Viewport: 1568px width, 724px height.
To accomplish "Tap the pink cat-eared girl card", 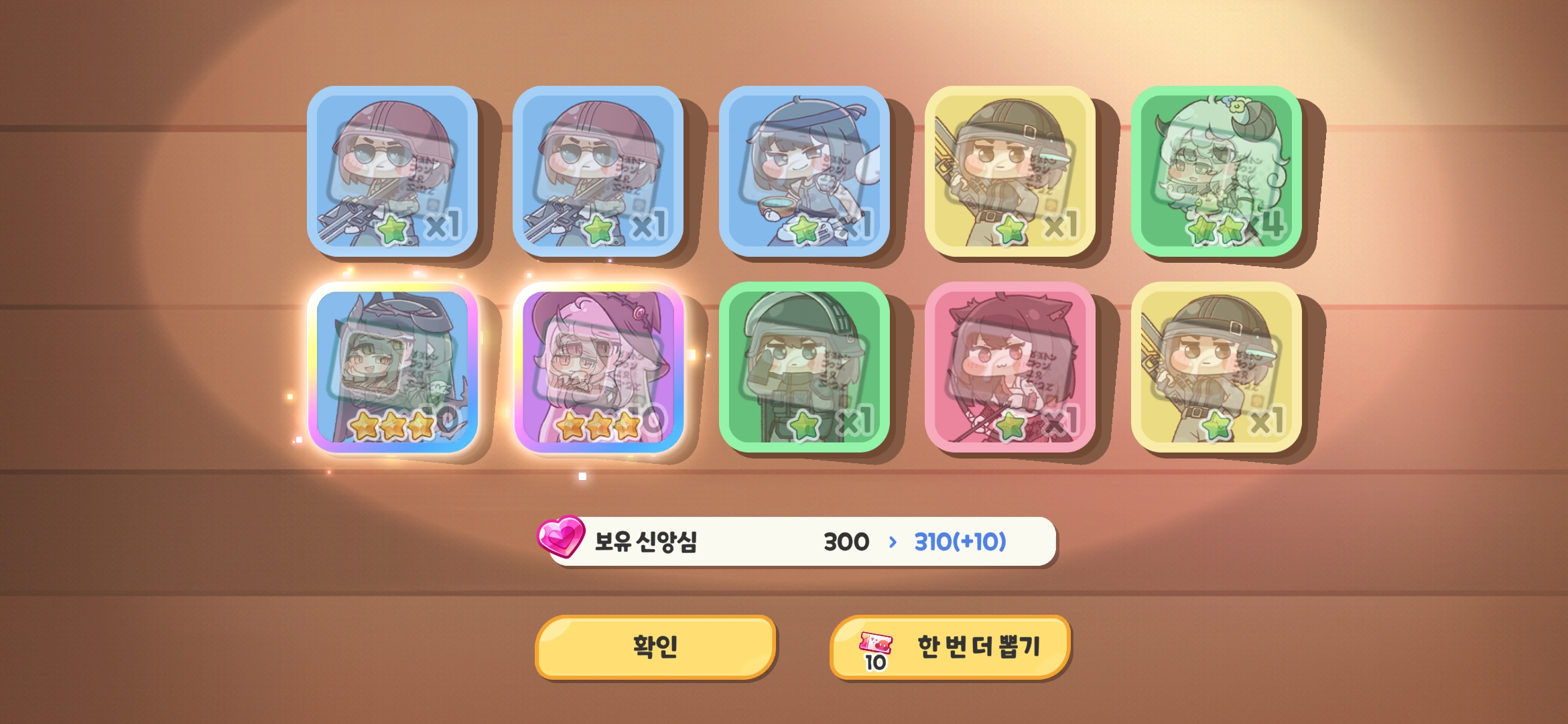I will pos(1010,367).
